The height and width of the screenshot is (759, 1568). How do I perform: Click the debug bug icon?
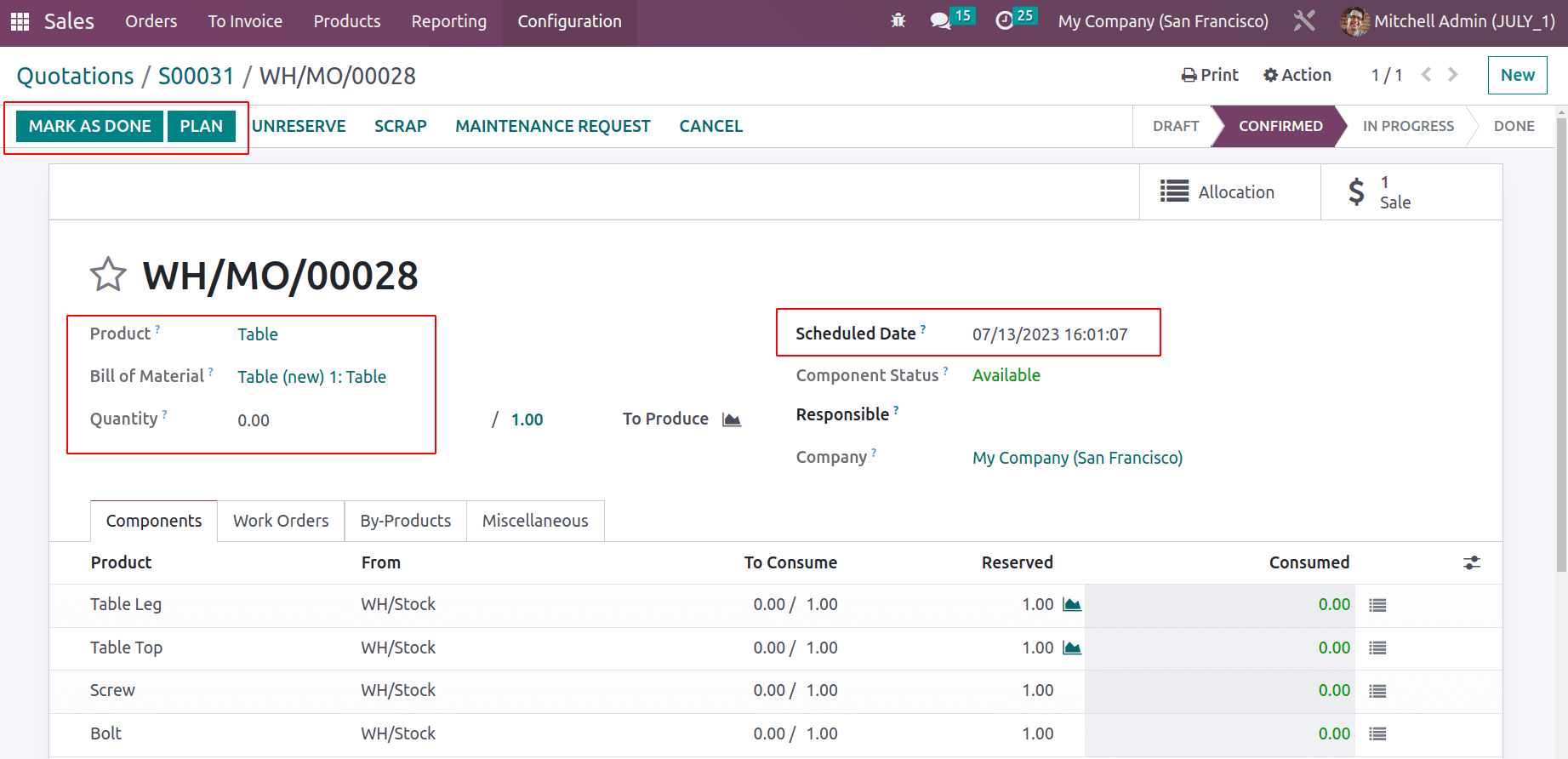[x=898, y=20]
